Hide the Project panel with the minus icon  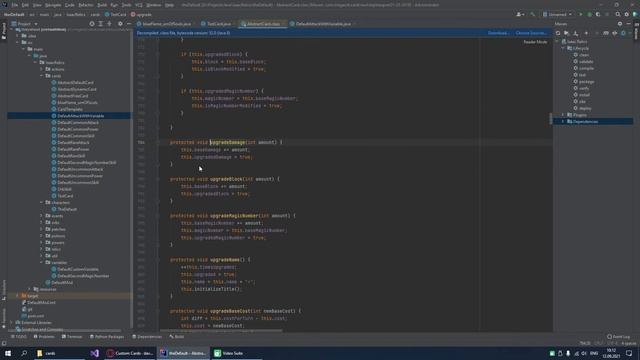tap(129, 24)
